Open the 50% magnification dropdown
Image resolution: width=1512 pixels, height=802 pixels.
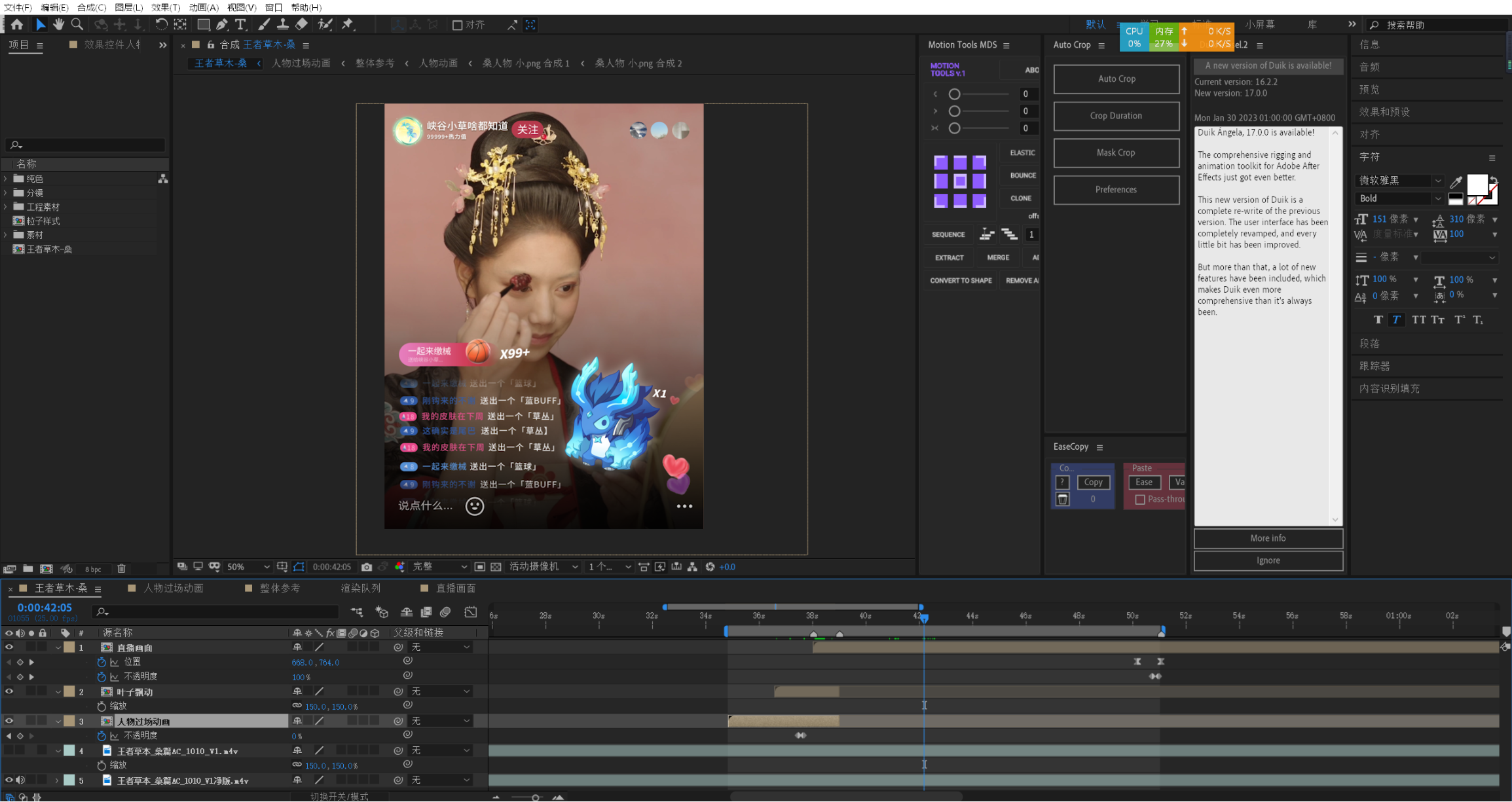248,567
